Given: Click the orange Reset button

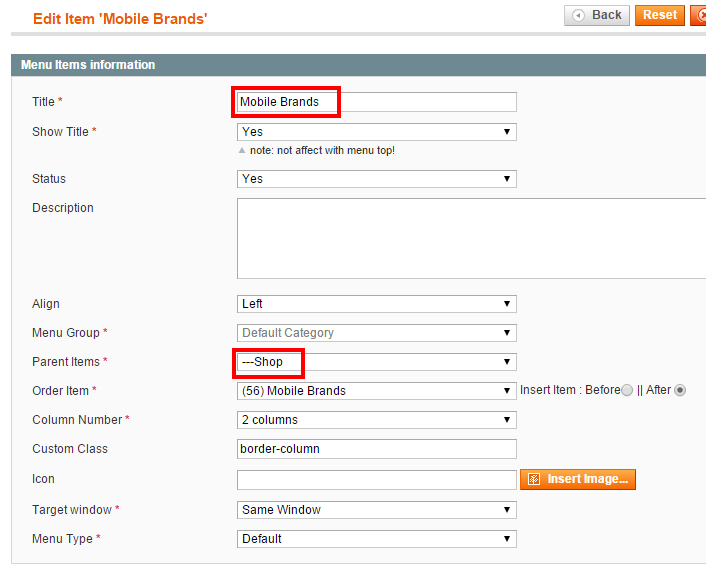Looking at the screenshot, I should coord(660,15).
